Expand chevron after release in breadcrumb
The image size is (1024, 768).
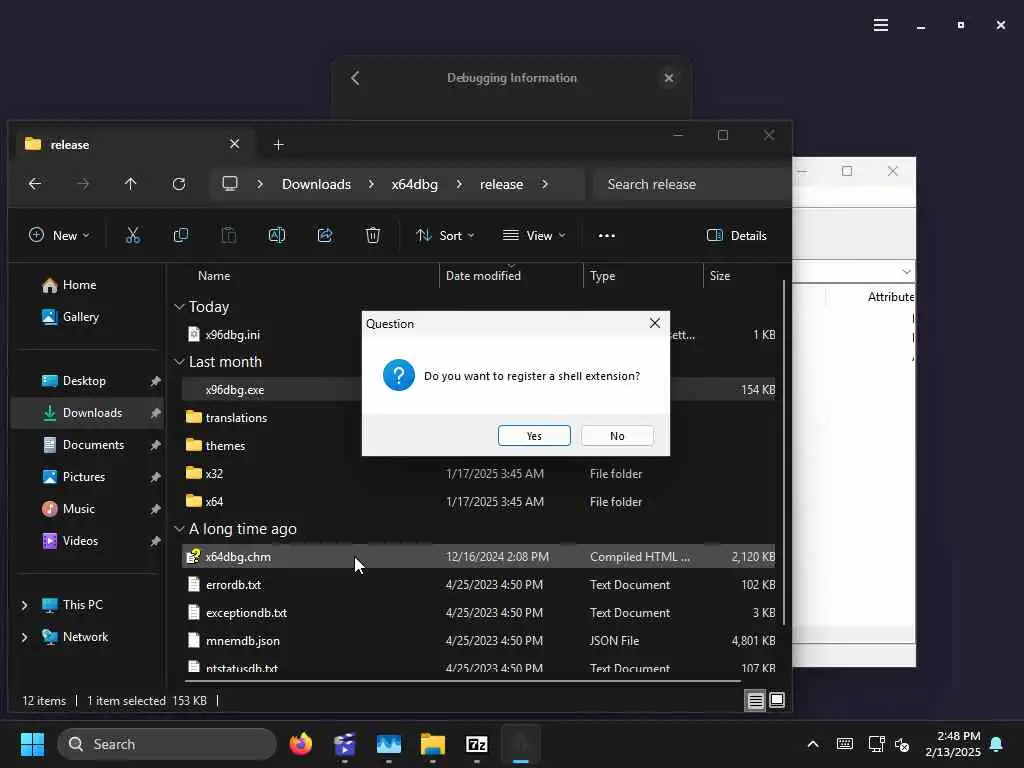[x=545, y=184]
